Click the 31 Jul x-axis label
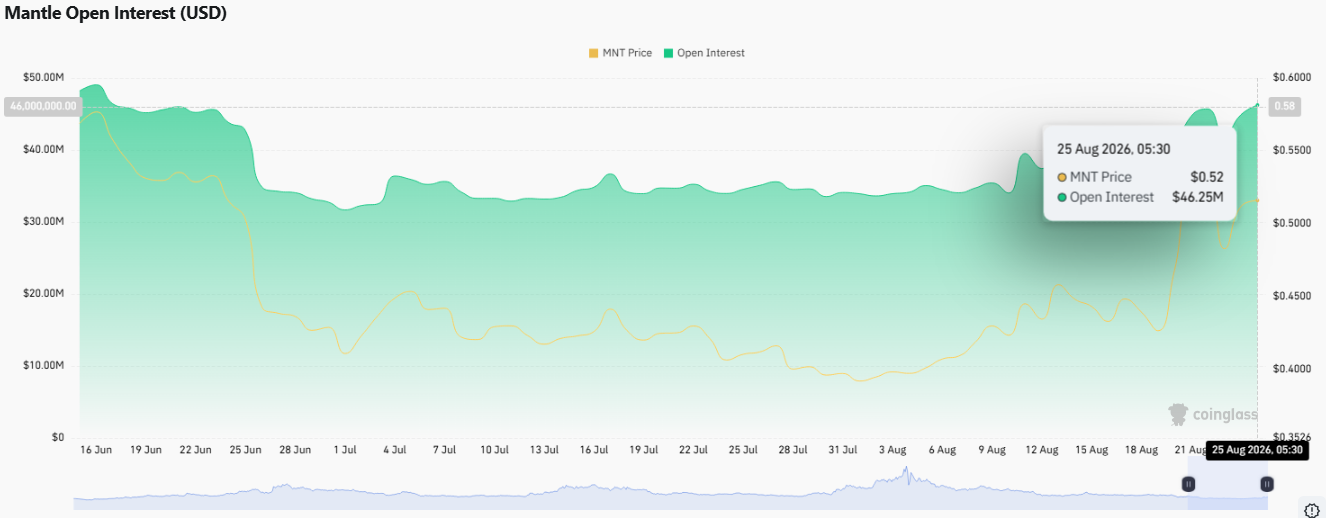Viewport: 1326px width, 518px height. coord(843,450)
